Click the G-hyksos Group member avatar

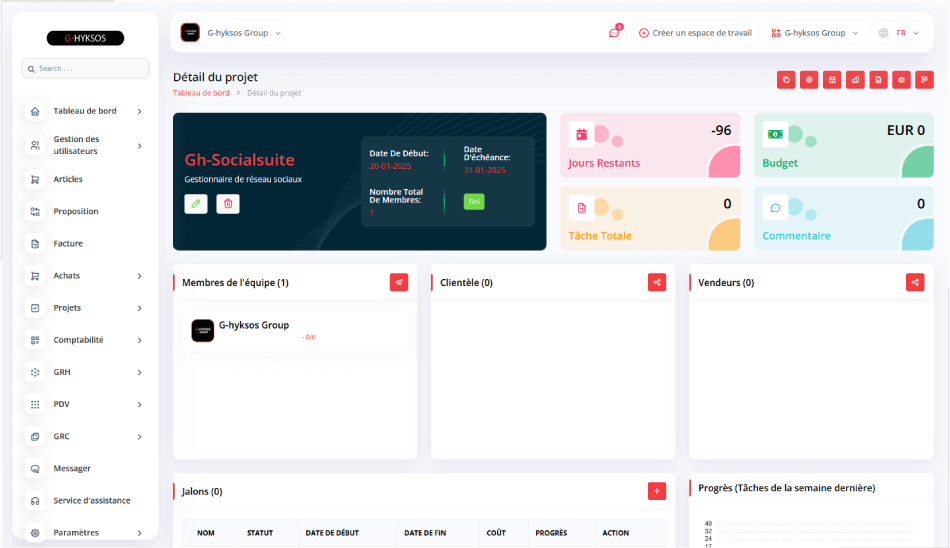(x=203, y=331)
